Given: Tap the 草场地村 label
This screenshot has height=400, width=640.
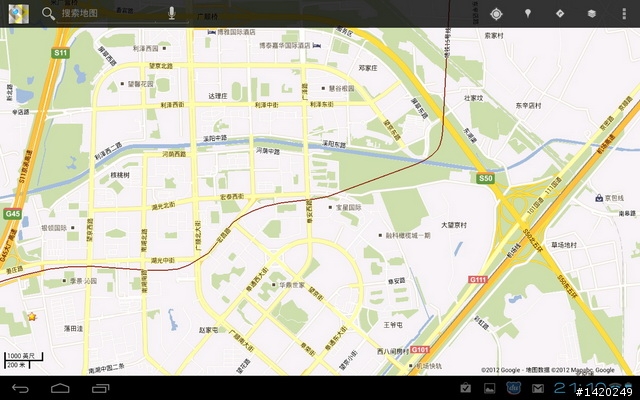Looking at the screenshot, I should coord(564,244).
